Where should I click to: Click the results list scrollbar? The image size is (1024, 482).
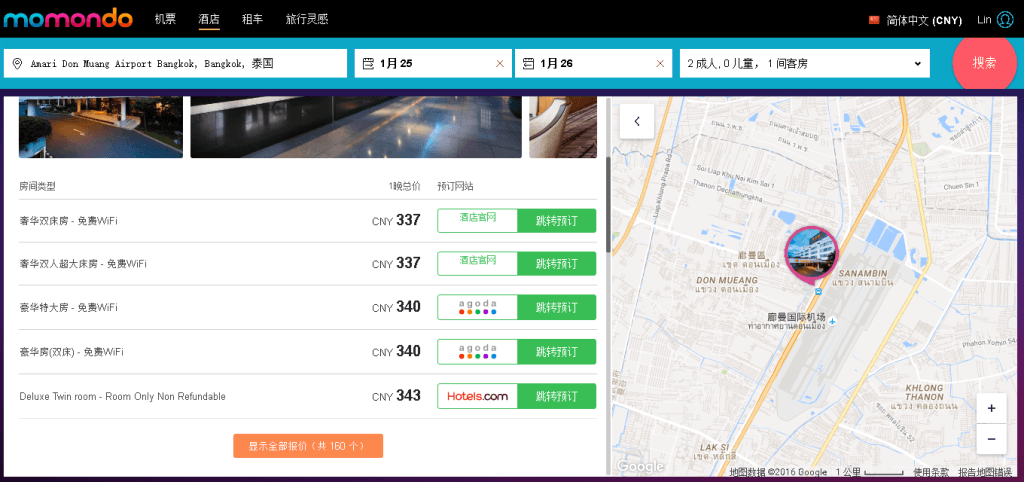(x=609, y=204)
